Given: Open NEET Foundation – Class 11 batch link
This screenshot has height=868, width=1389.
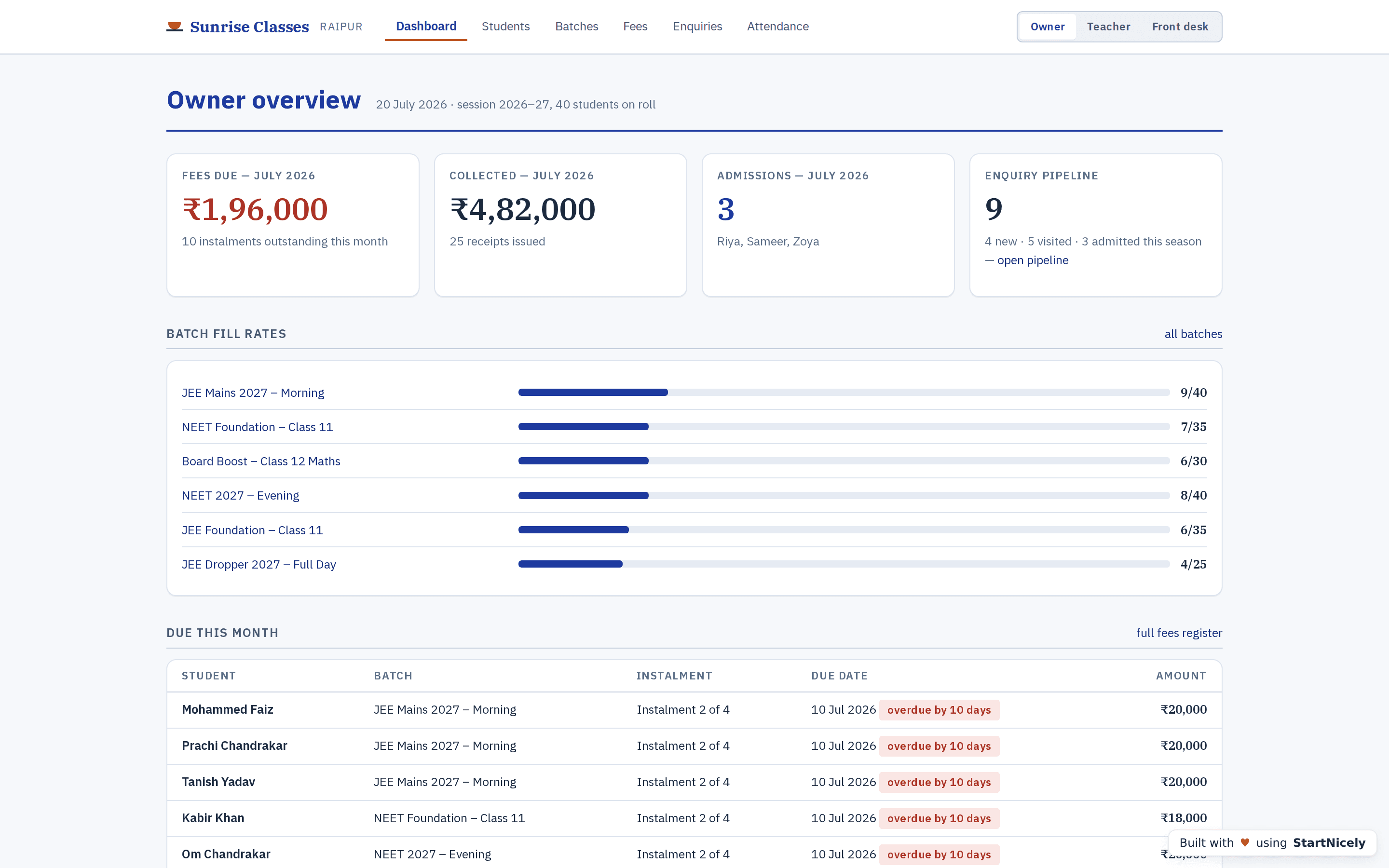Looking at the screenshot, I should [257, 427].
